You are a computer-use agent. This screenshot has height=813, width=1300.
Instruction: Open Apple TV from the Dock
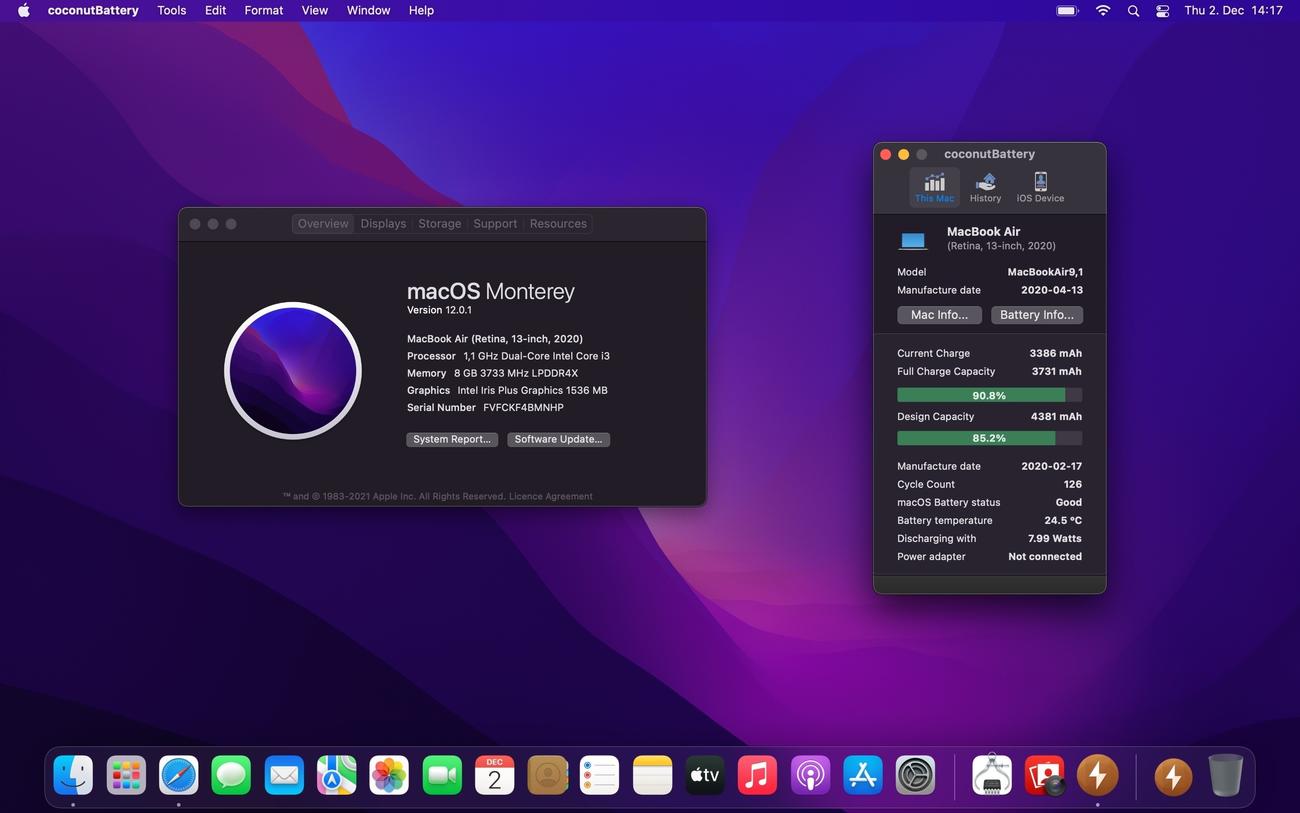pyautogui.click(x=705, y=775)
